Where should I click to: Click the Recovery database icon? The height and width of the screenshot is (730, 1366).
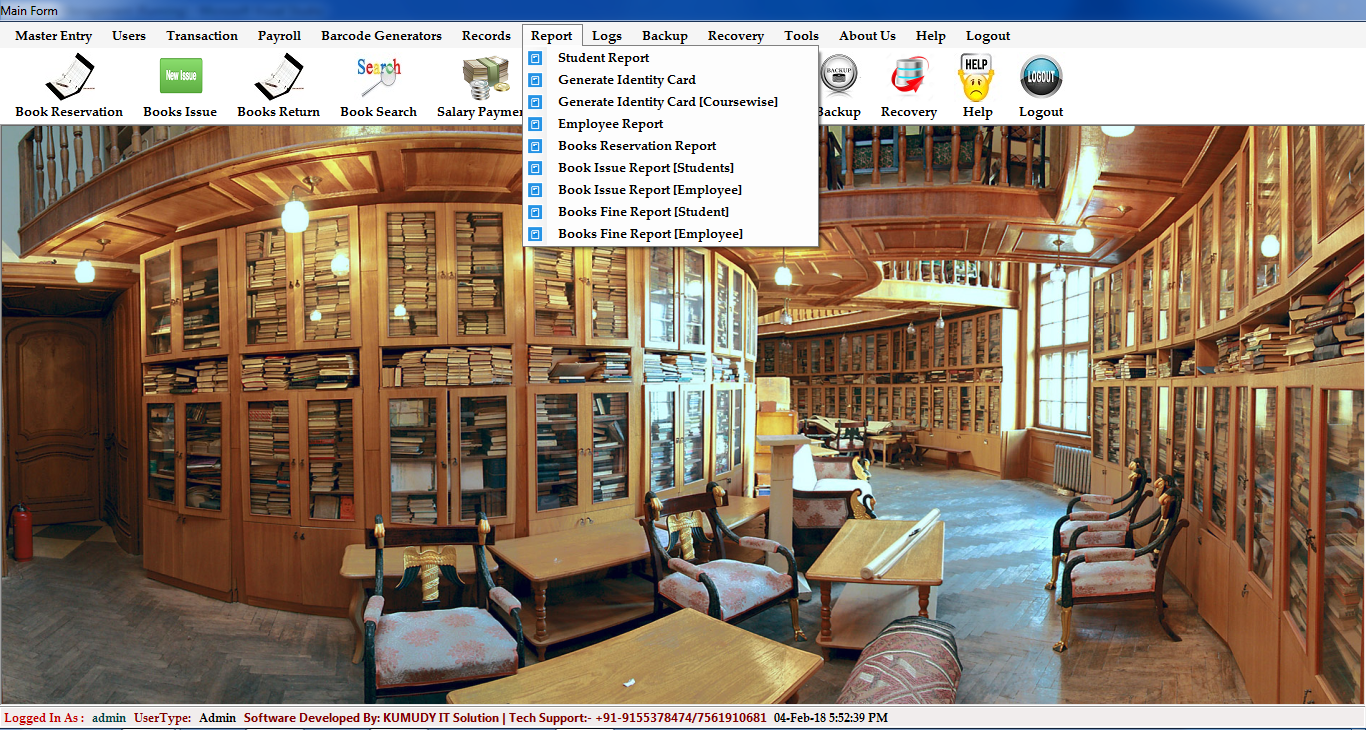pos(908,77)
